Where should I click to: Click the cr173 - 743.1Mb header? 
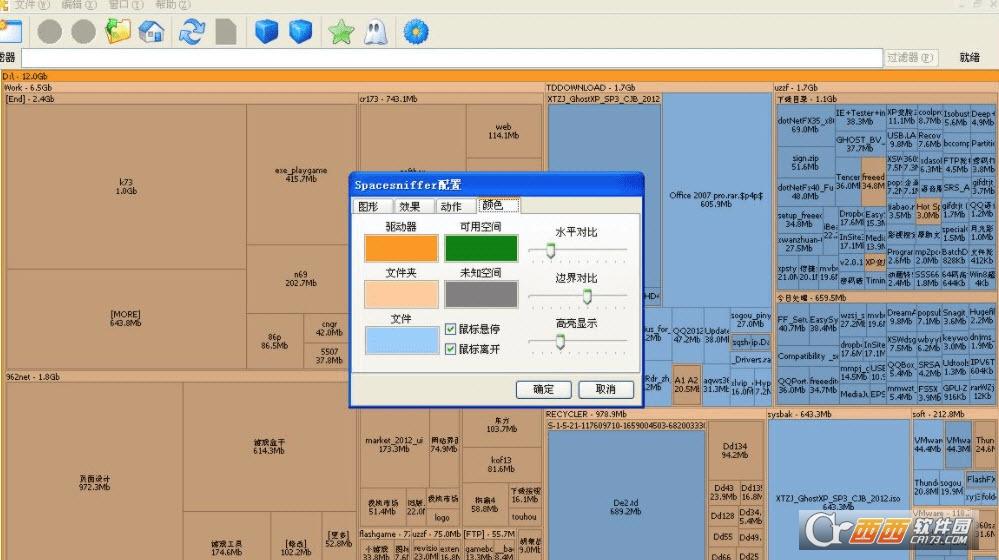click(450, 99)
